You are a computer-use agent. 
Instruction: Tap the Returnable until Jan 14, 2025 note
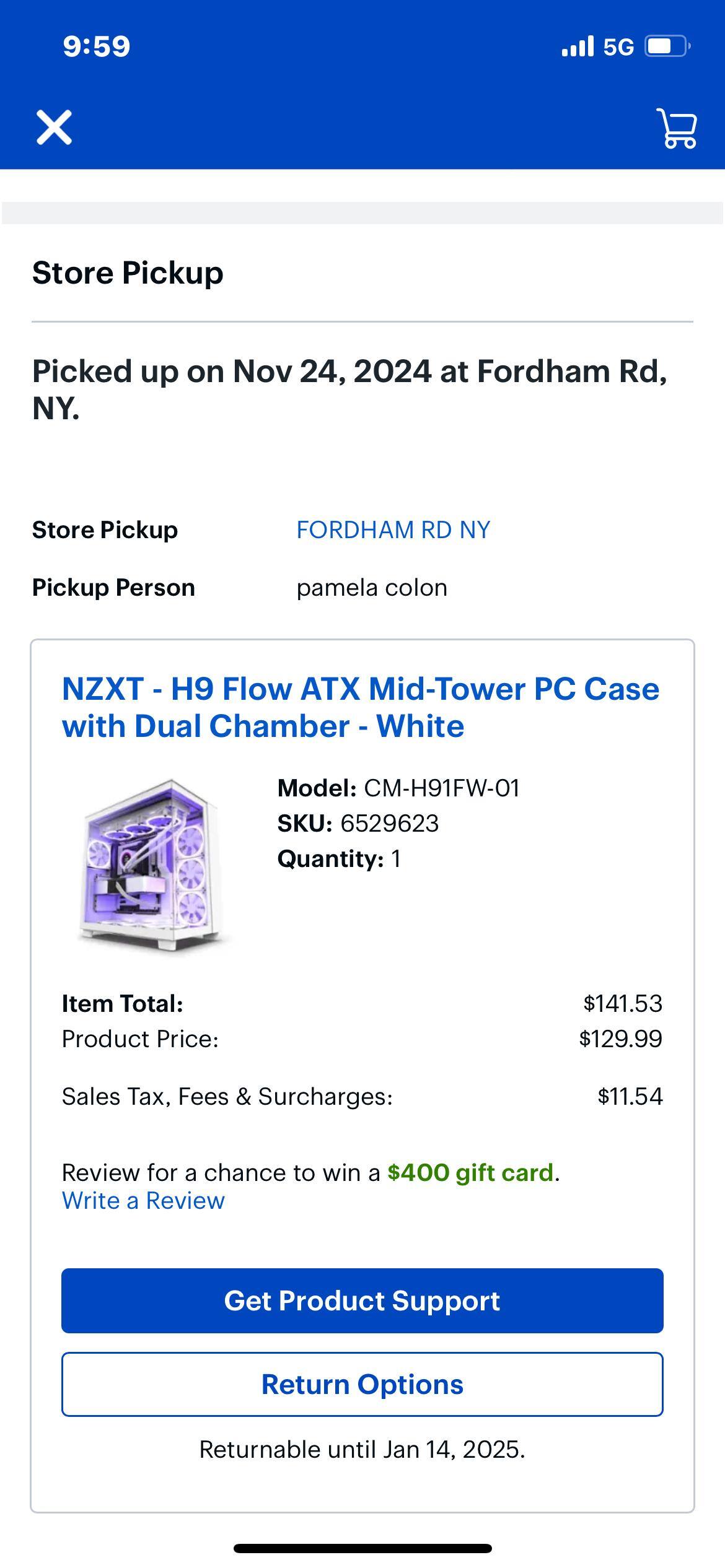click(362, 1449)
